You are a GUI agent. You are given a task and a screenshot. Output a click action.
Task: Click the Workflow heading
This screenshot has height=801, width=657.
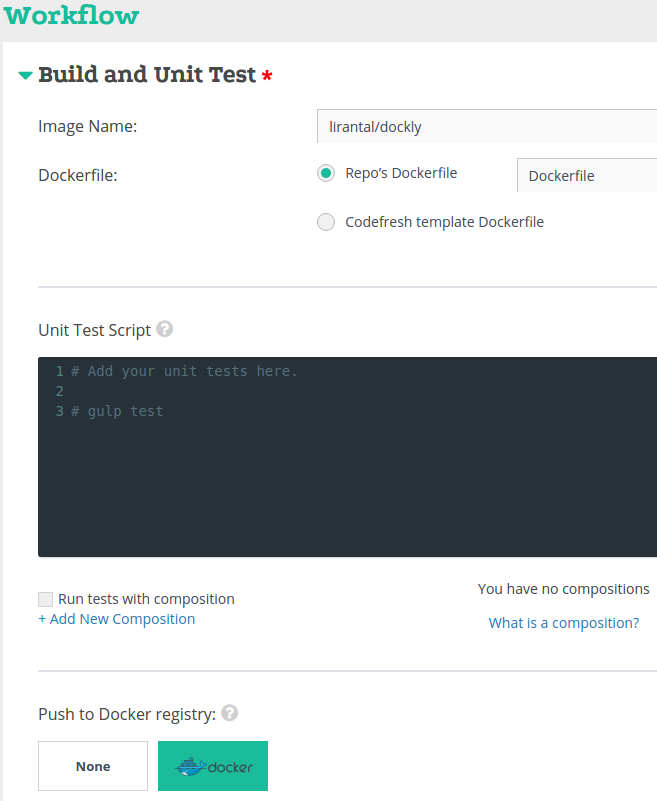tap(71, 16)
